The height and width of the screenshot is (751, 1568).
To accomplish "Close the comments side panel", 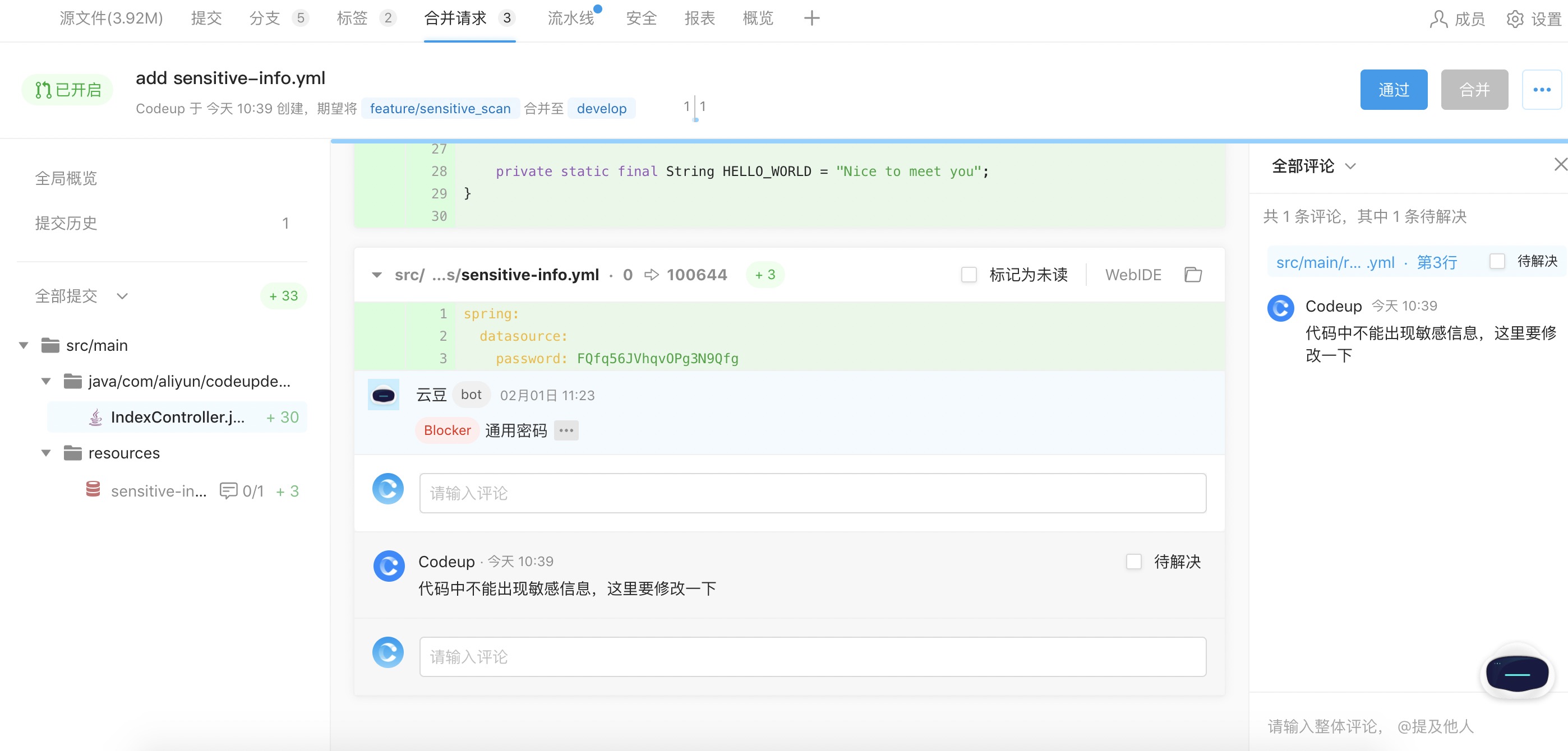I will [1560, 165].
